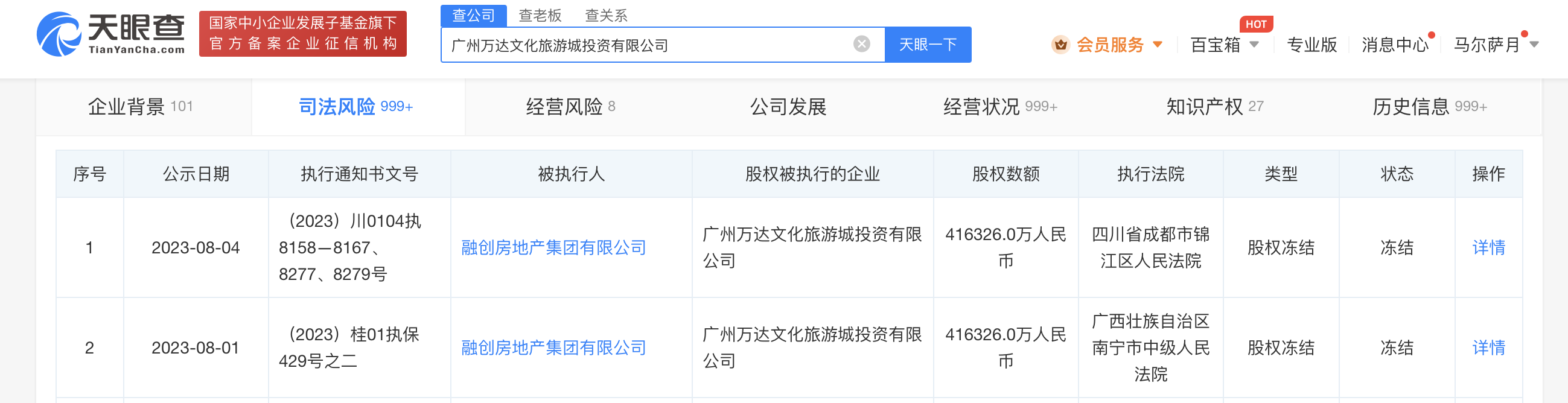Select the date cell 2023-08-04

pos(196,248)
